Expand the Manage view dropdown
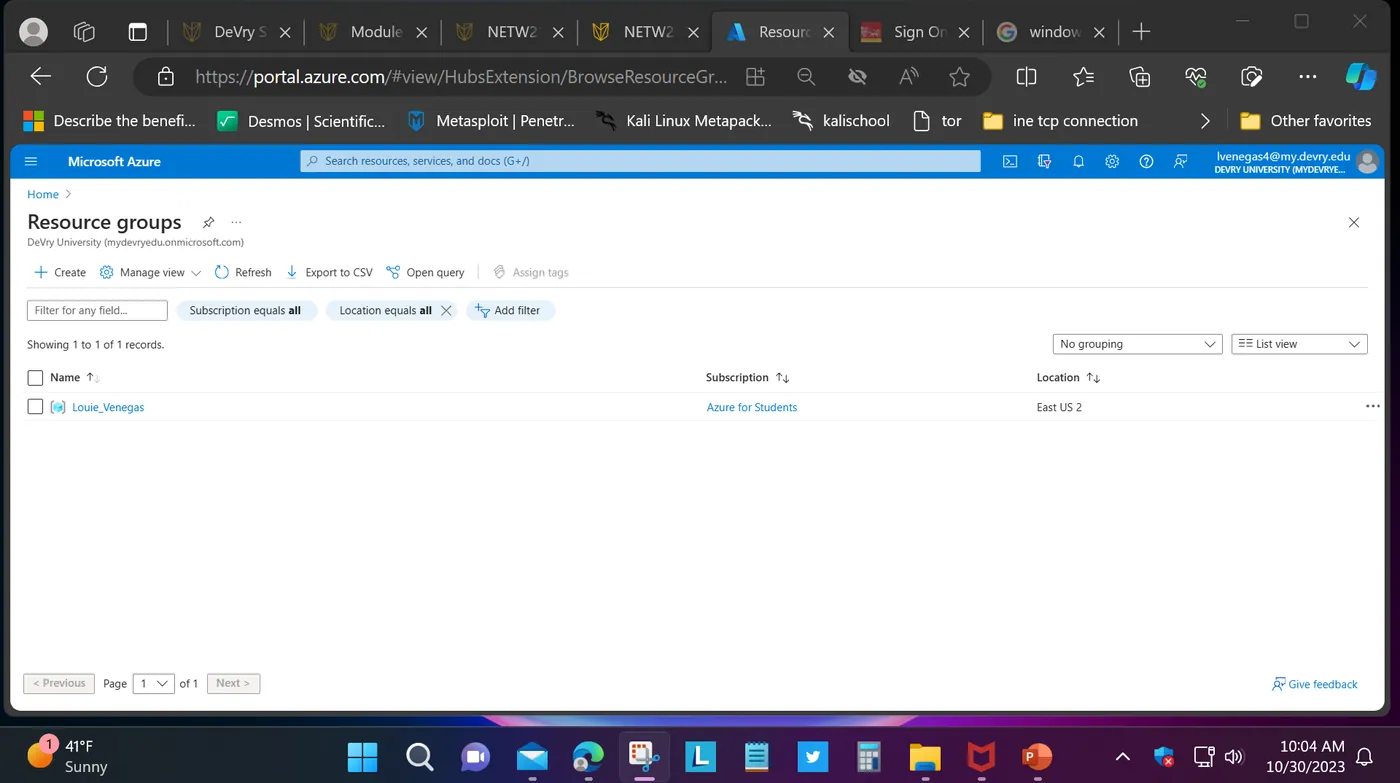The height and width of the screenshot is (783, 1400). pyautogui.click(x=150, y=272)
